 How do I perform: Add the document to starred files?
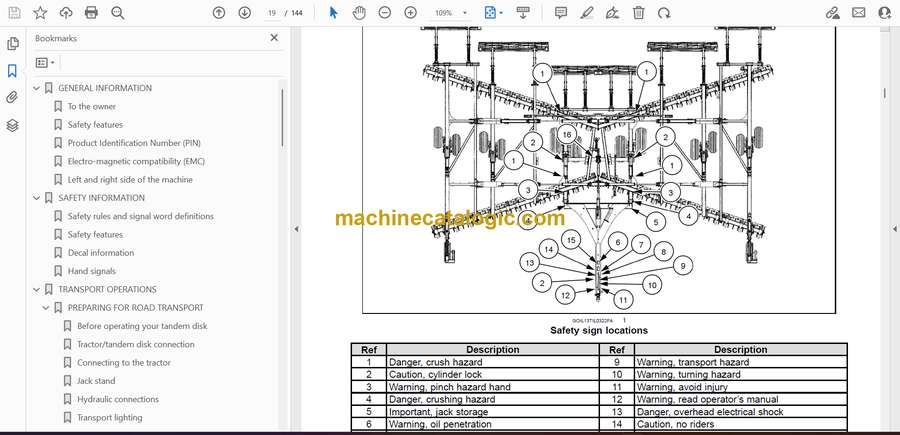pos(40,13)
